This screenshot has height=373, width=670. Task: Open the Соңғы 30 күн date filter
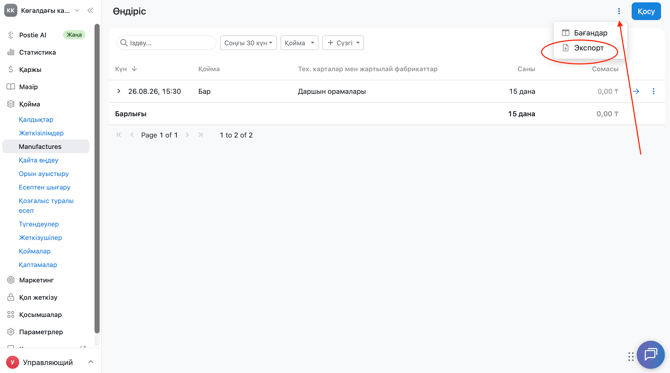248,43
